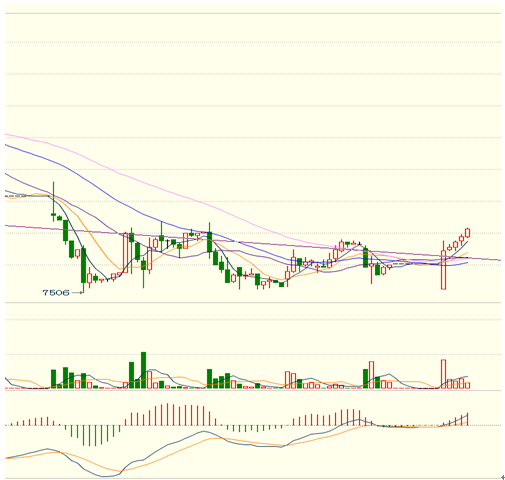Viewport: 505px width, 480px height.
Task: Click the lowest trough of the MACD line
Action: 105,476
